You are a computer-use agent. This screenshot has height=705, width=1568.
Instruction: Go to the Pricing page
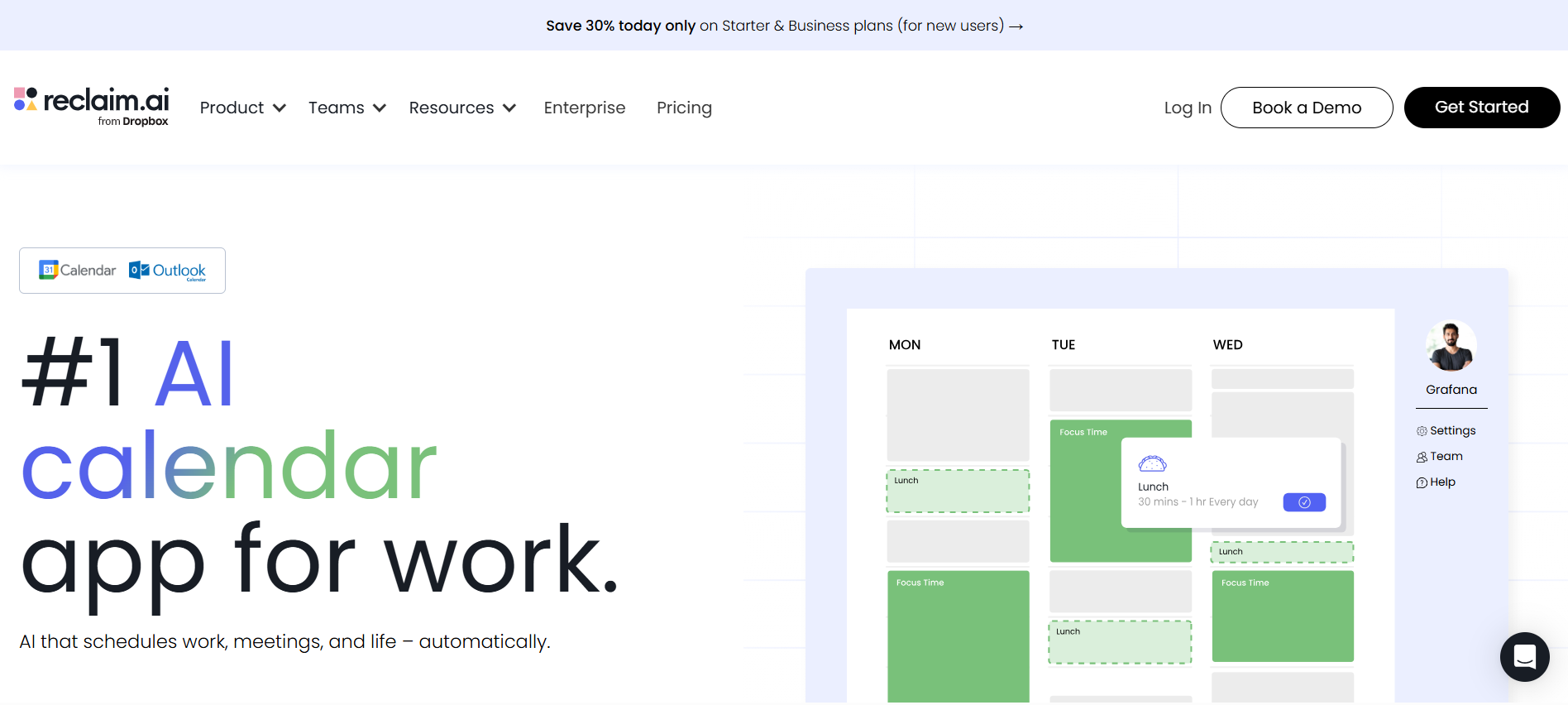click(x=684, y=108)
